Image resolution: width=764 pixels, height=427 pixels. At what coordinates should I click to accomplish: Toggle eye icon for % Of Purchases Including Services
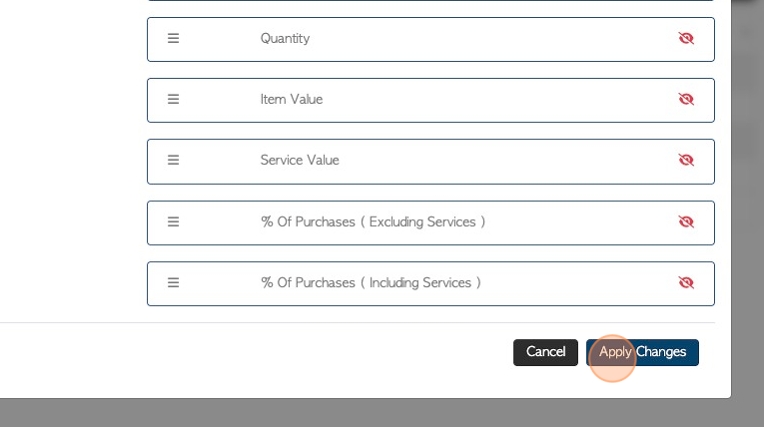coord(686,283)
